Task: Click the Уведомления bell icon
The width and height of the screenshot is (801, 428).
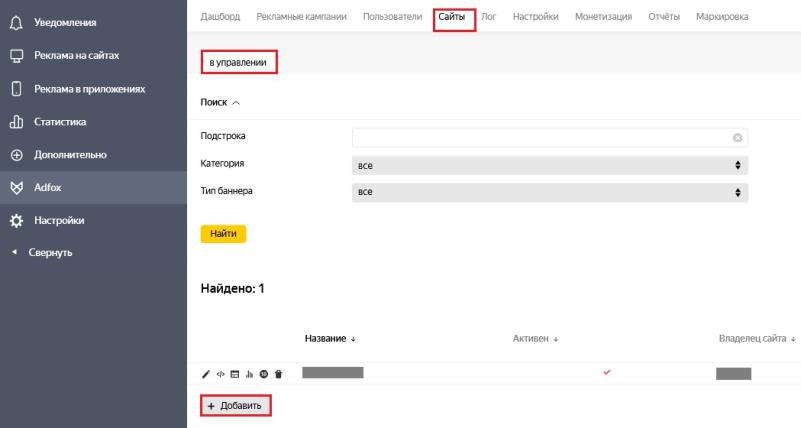Action: pos(16,22)
